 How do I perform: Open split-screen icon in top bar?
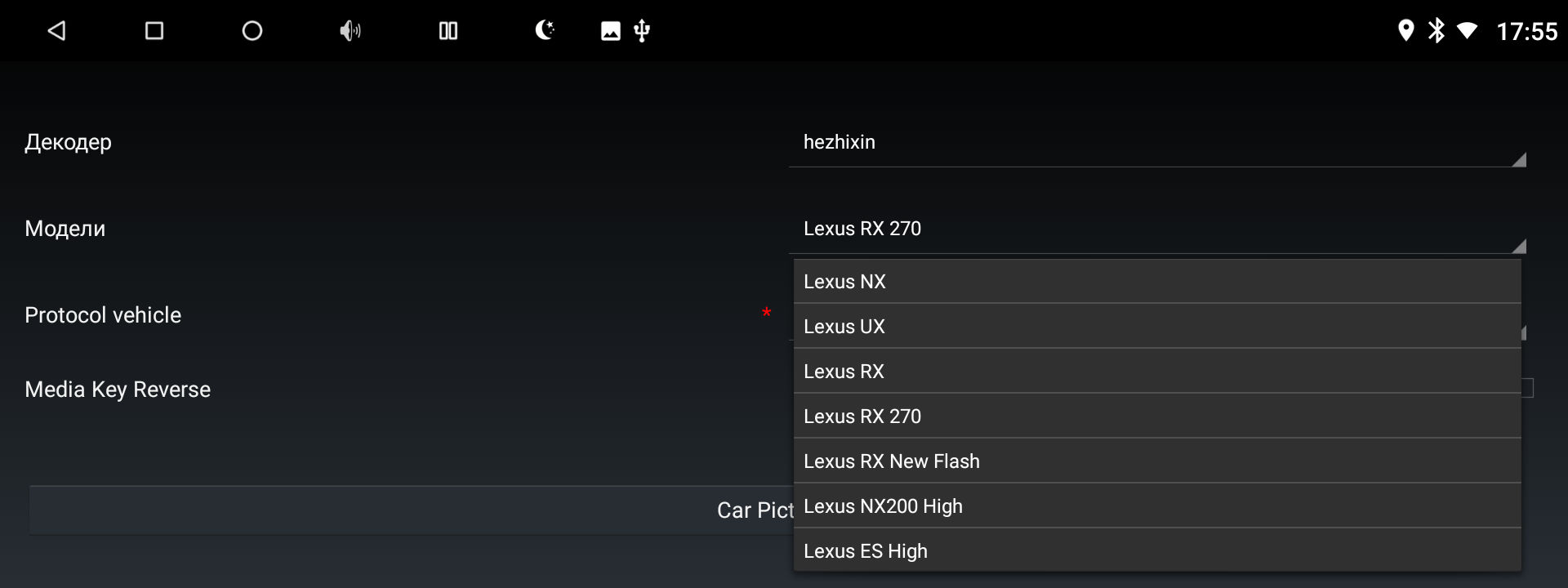tap(448, 31)
